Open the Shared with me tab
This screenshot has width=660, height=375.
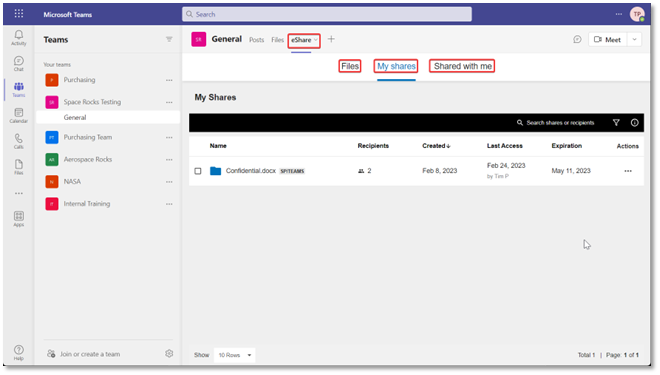tap(462, 66)
